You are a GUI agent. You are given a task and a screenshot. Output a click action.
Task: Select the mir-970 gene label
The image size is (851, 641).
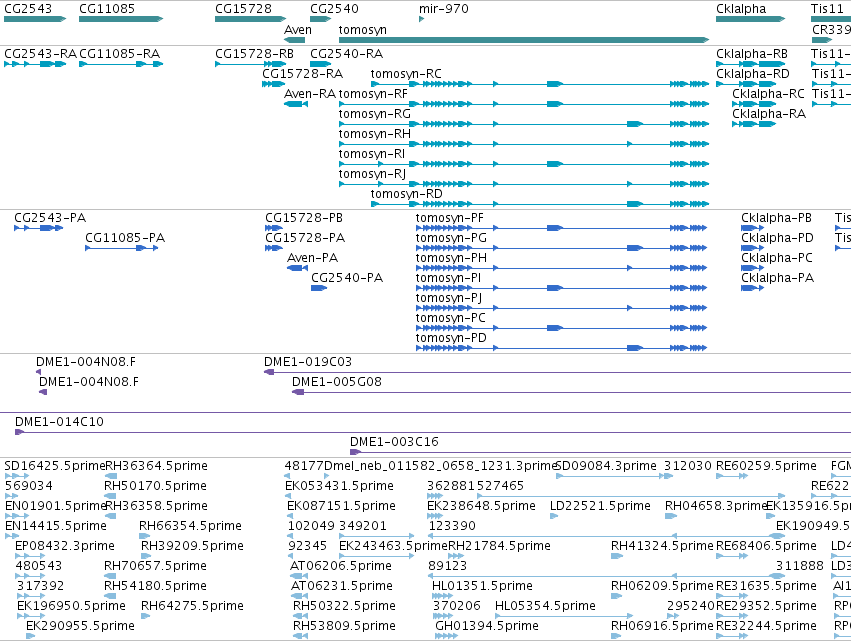point(443,9)
